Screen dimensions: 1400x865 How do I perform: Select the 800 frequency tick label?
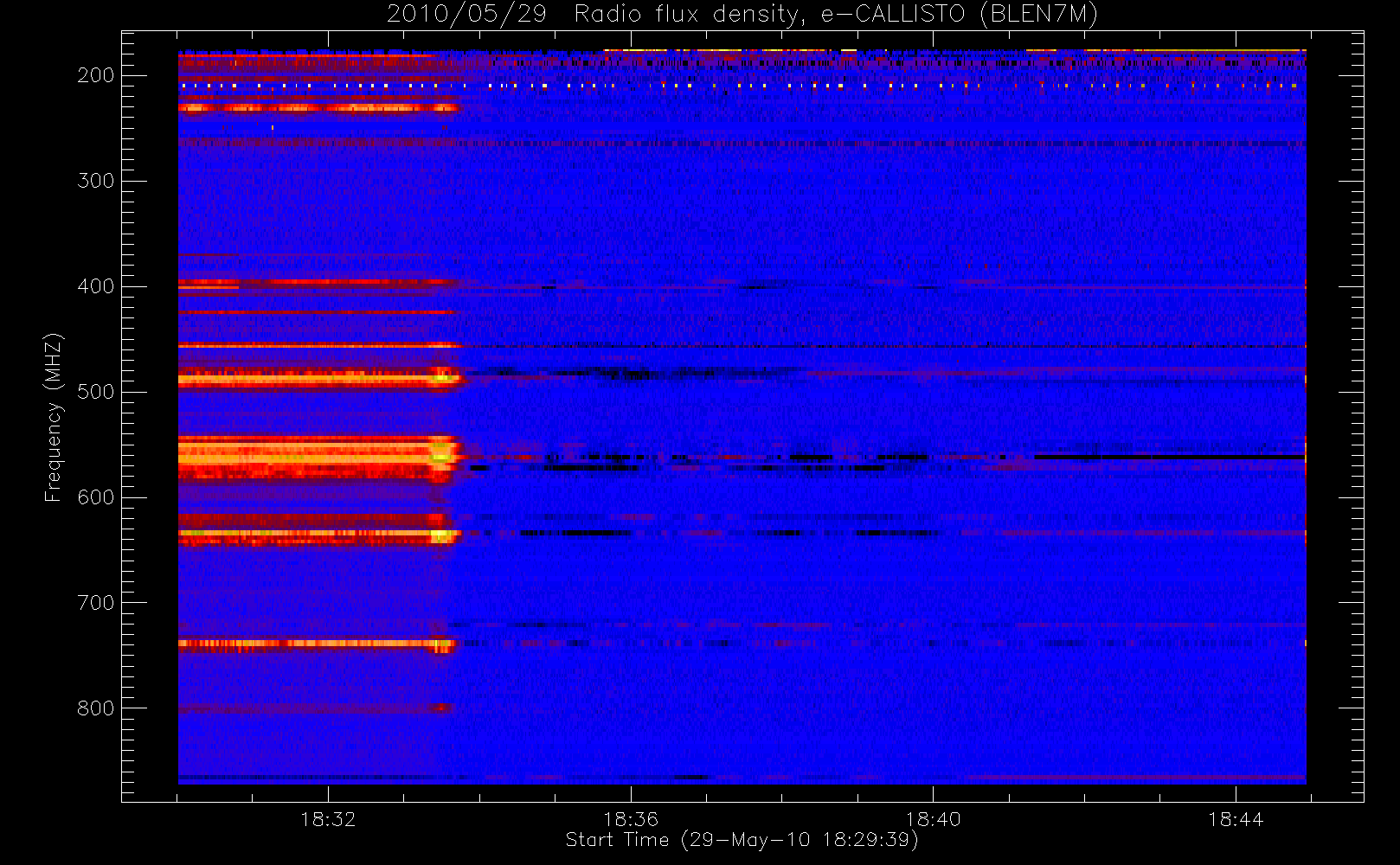[96, 708]
